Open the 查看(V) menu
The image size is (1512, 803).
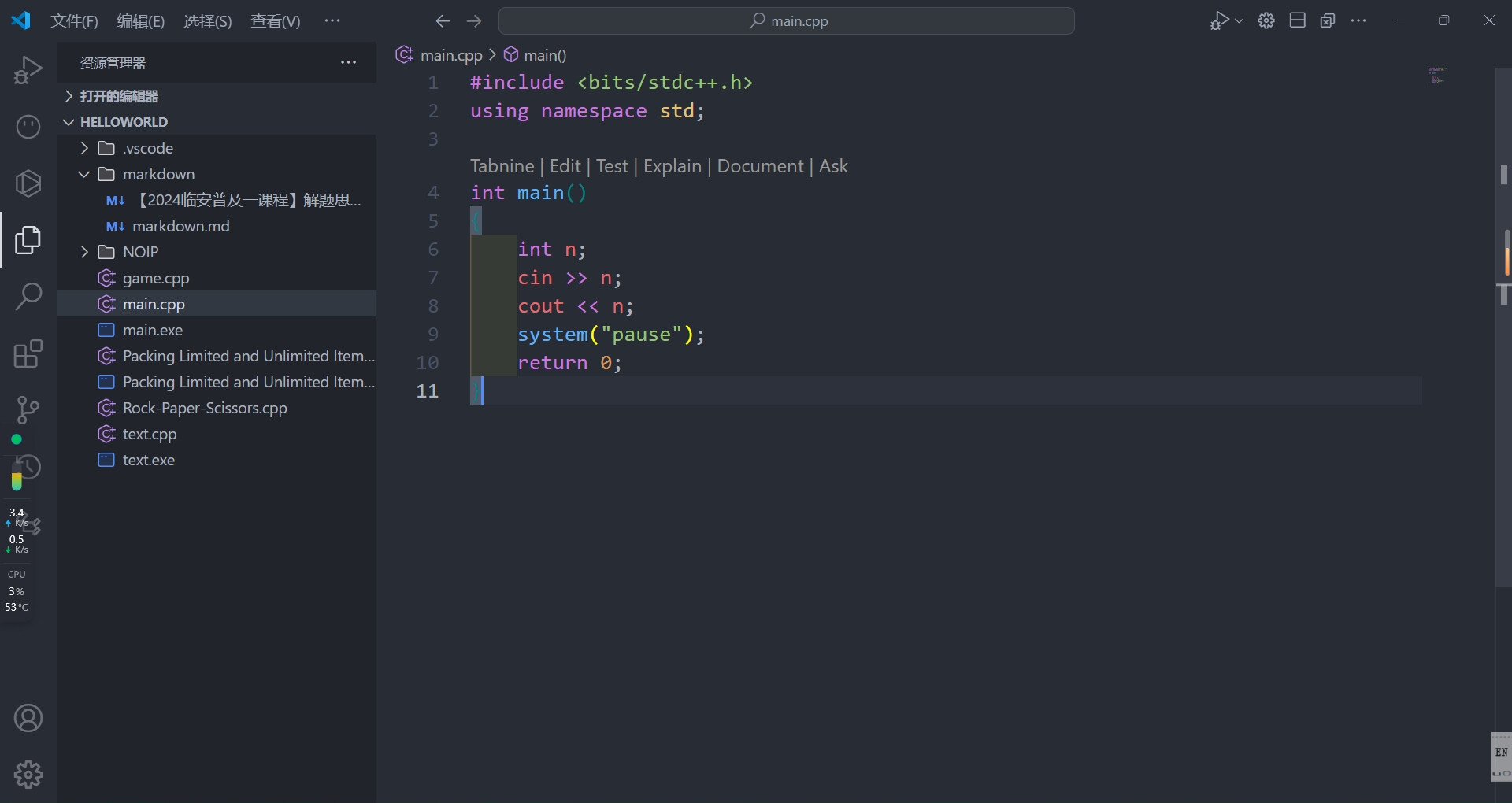(x=275, y=21)
